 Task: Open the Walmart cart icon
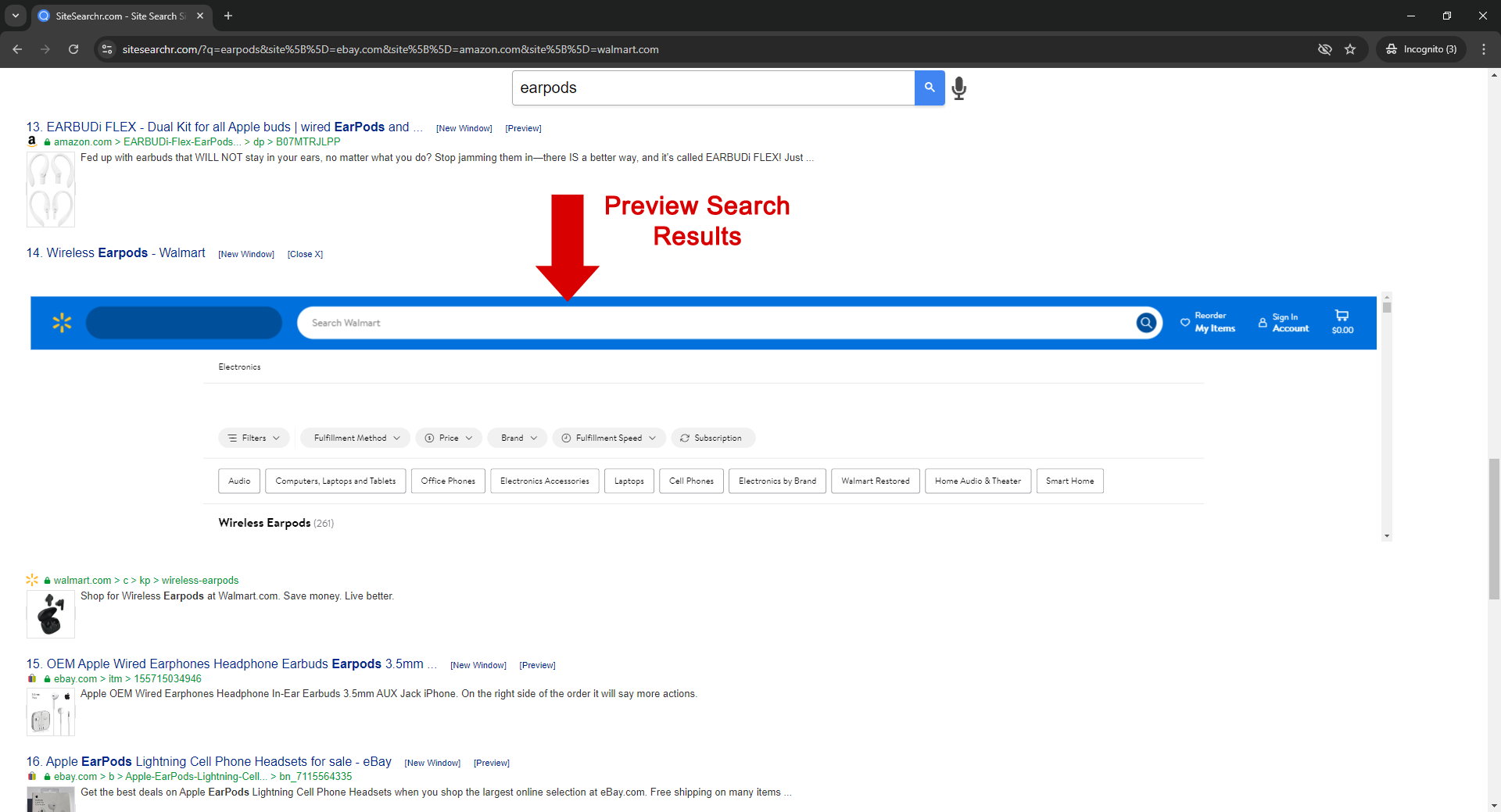pos(1342,316)
